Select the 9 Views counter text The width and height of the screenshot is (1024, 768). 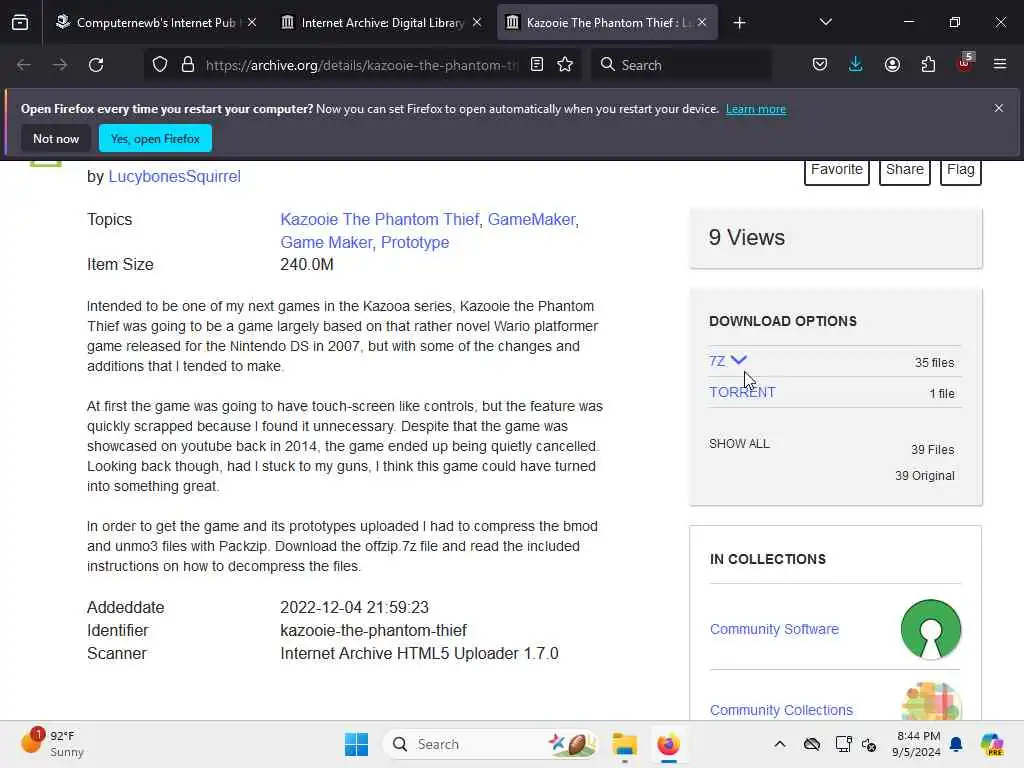pos(746,238)
